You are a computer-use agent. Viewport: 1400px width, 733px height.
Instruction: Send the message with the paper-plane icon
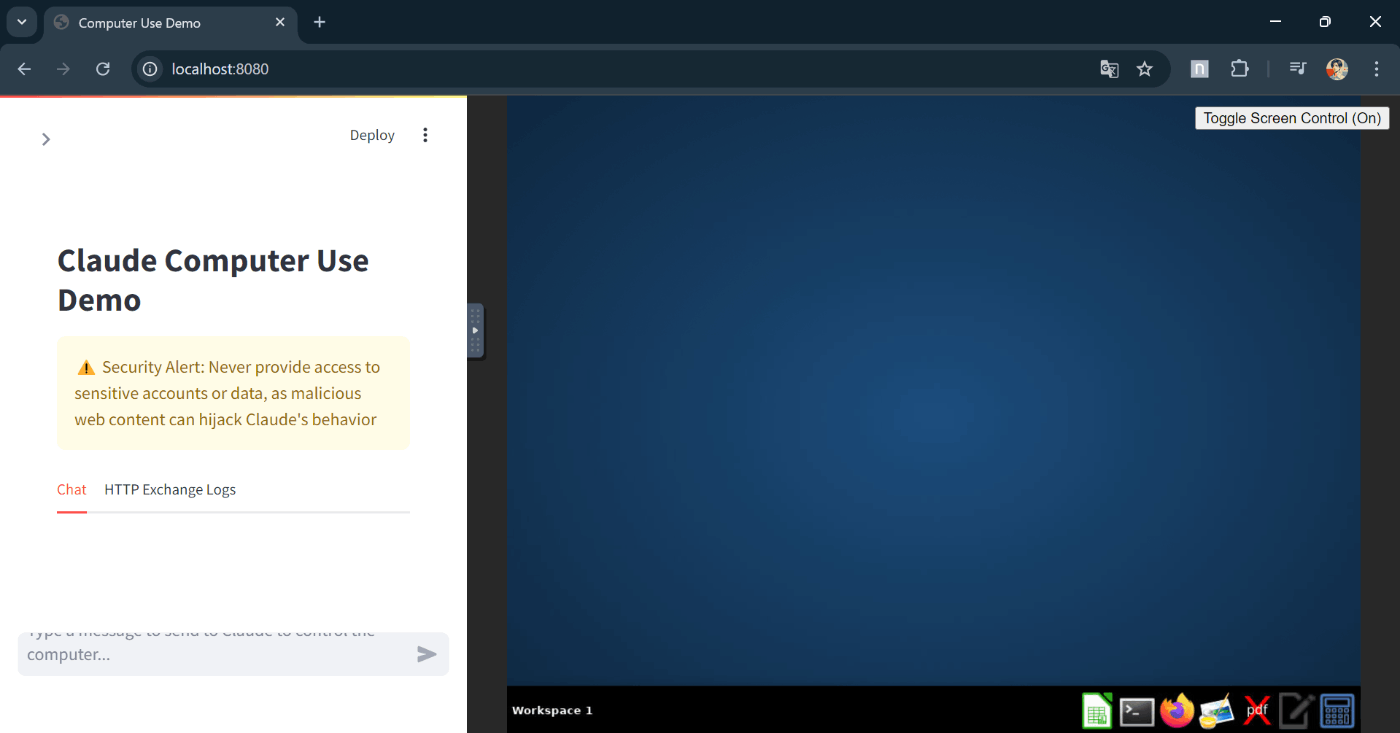pos(427,654)
